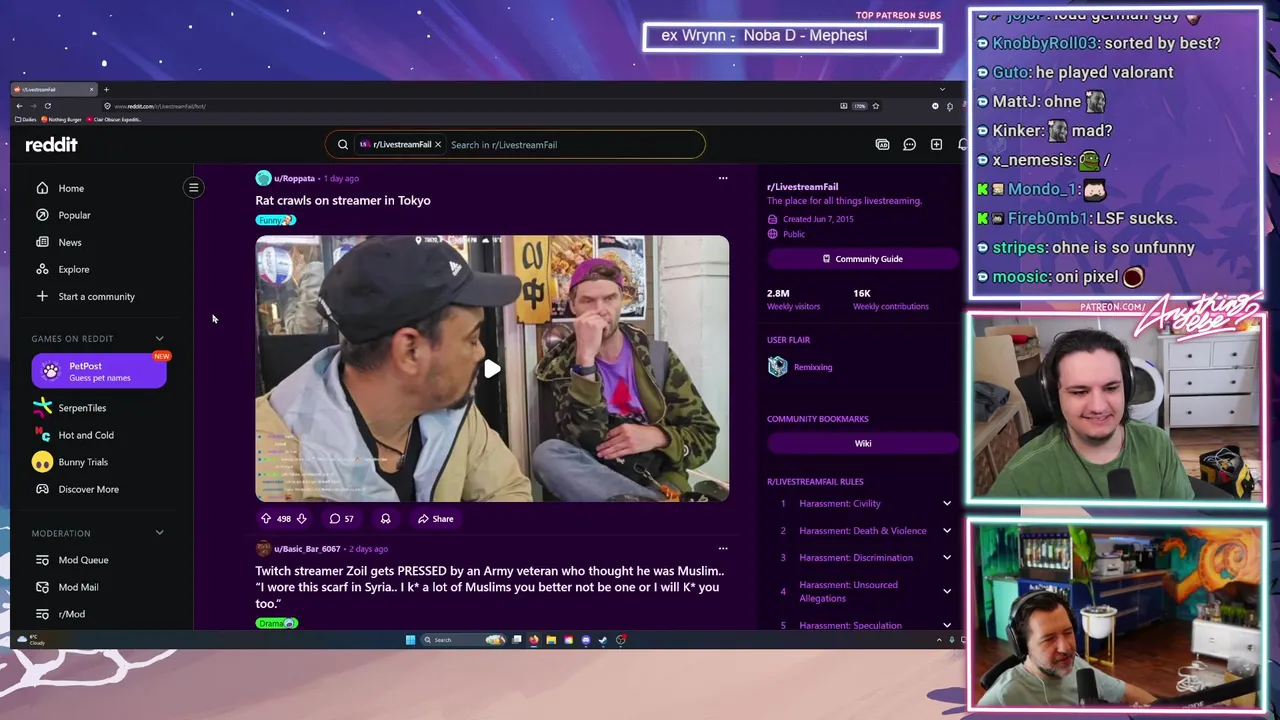
Task: Open the Dailies bookmarks folder
Action: 26,120
